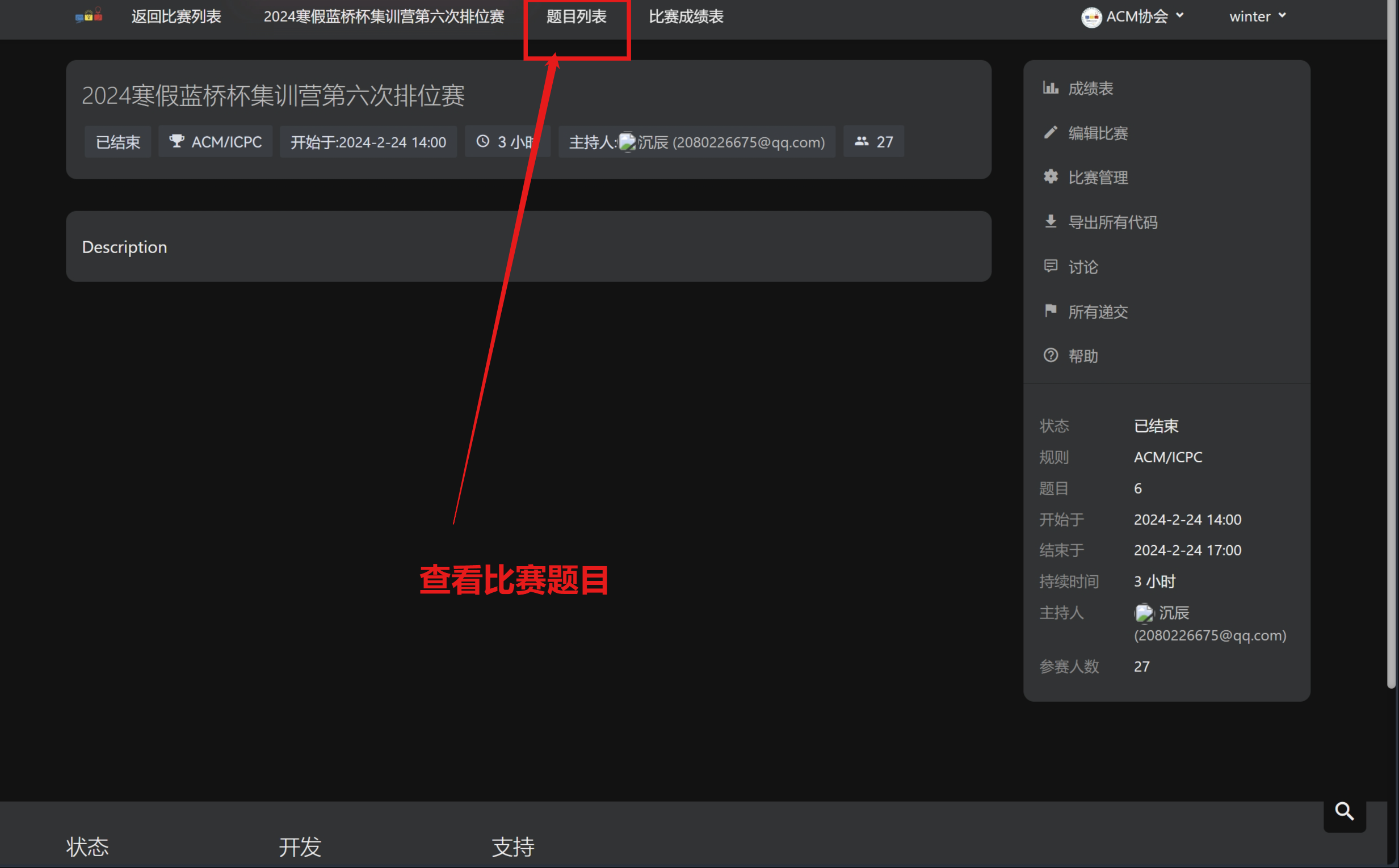The width and height of the screenshot is (1399, 868).
Task: Click the participants count 27 tag
Action: pos(873,141)
